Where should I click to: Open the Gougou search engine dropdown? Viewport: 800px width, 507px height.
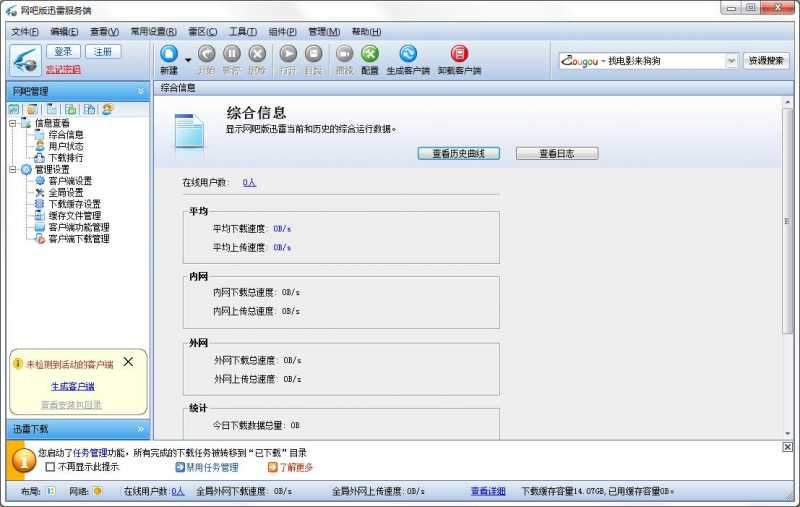point(731,61)
